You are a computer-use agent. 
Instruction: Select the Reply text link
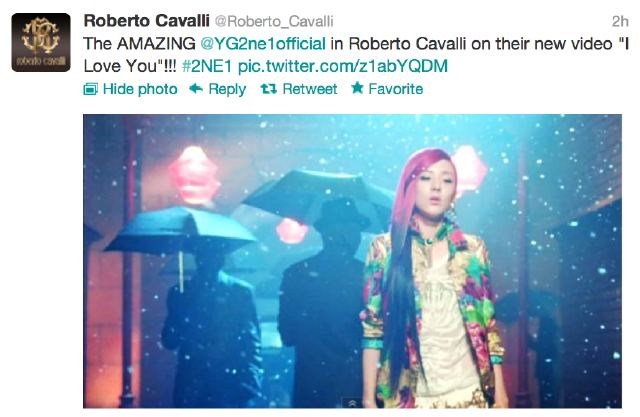tap(227, 89)
